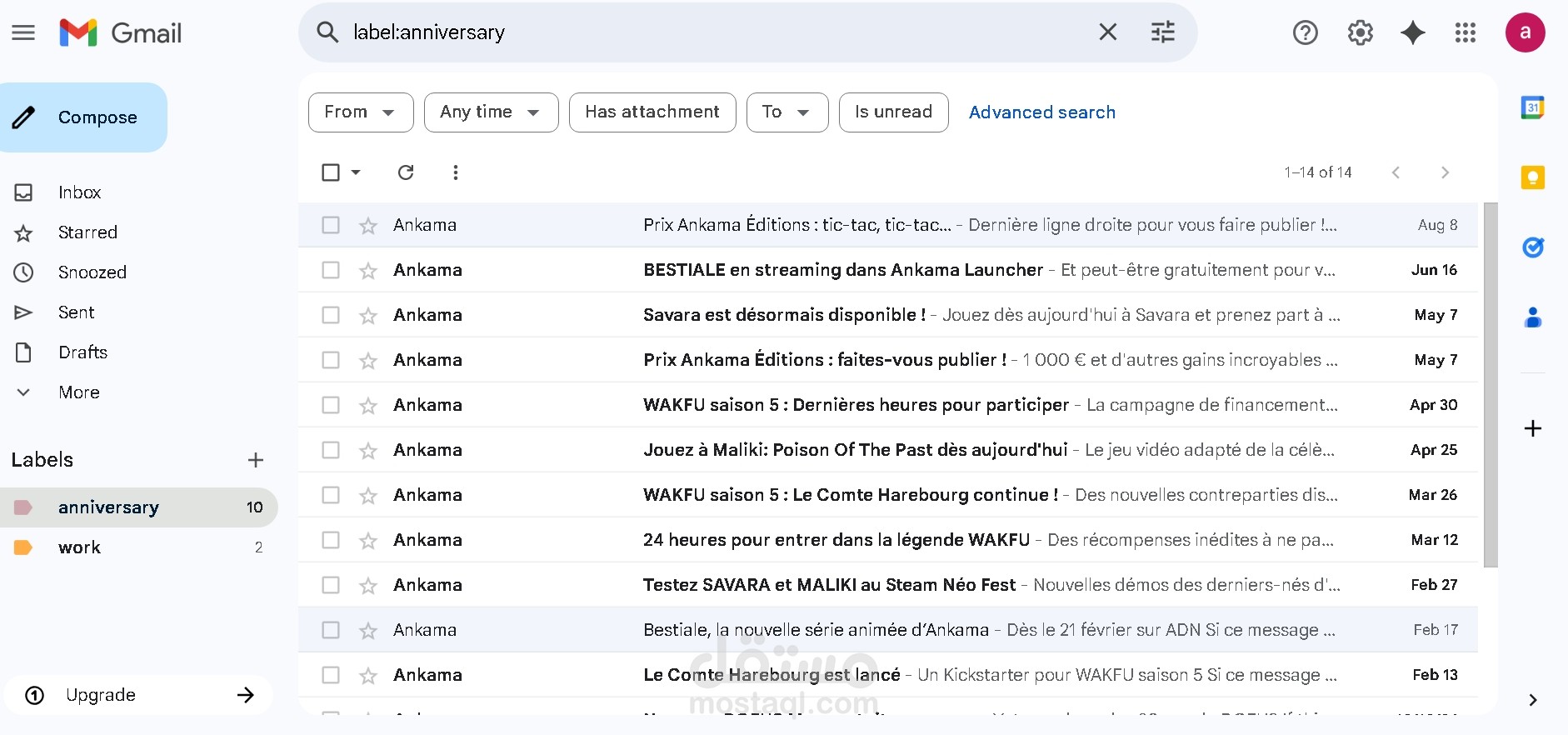Open the Any time filter dropdown

pos(491,112)
